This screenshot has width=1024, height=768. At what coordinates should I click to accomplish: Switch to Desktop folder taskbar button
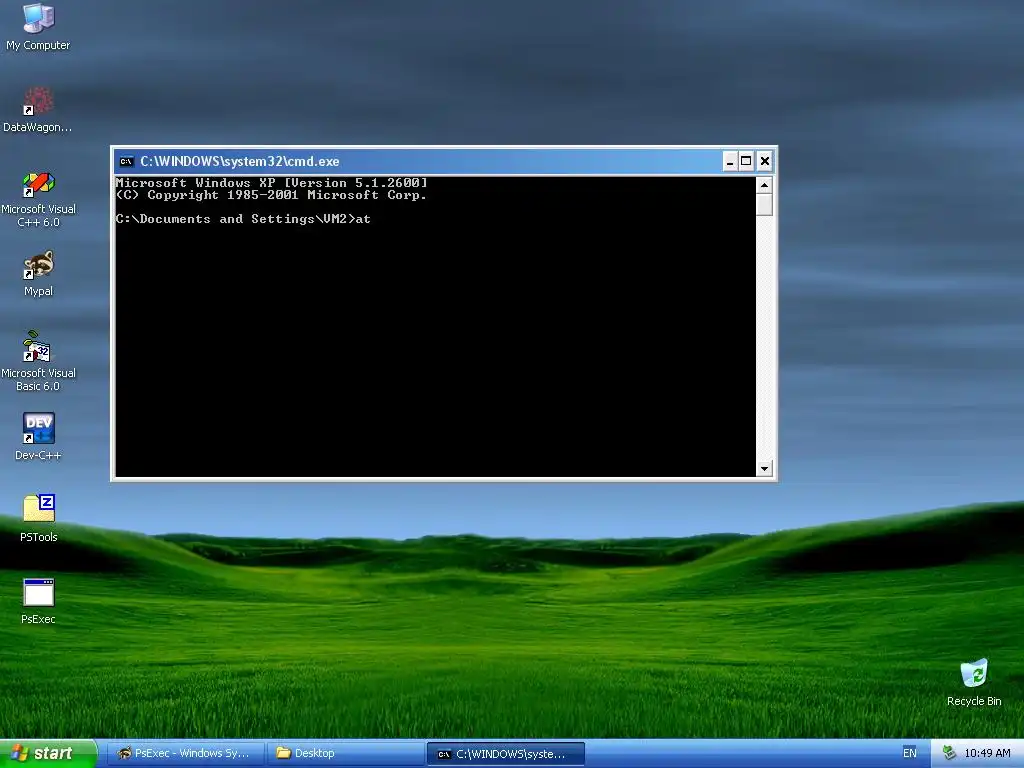(345, 754)
